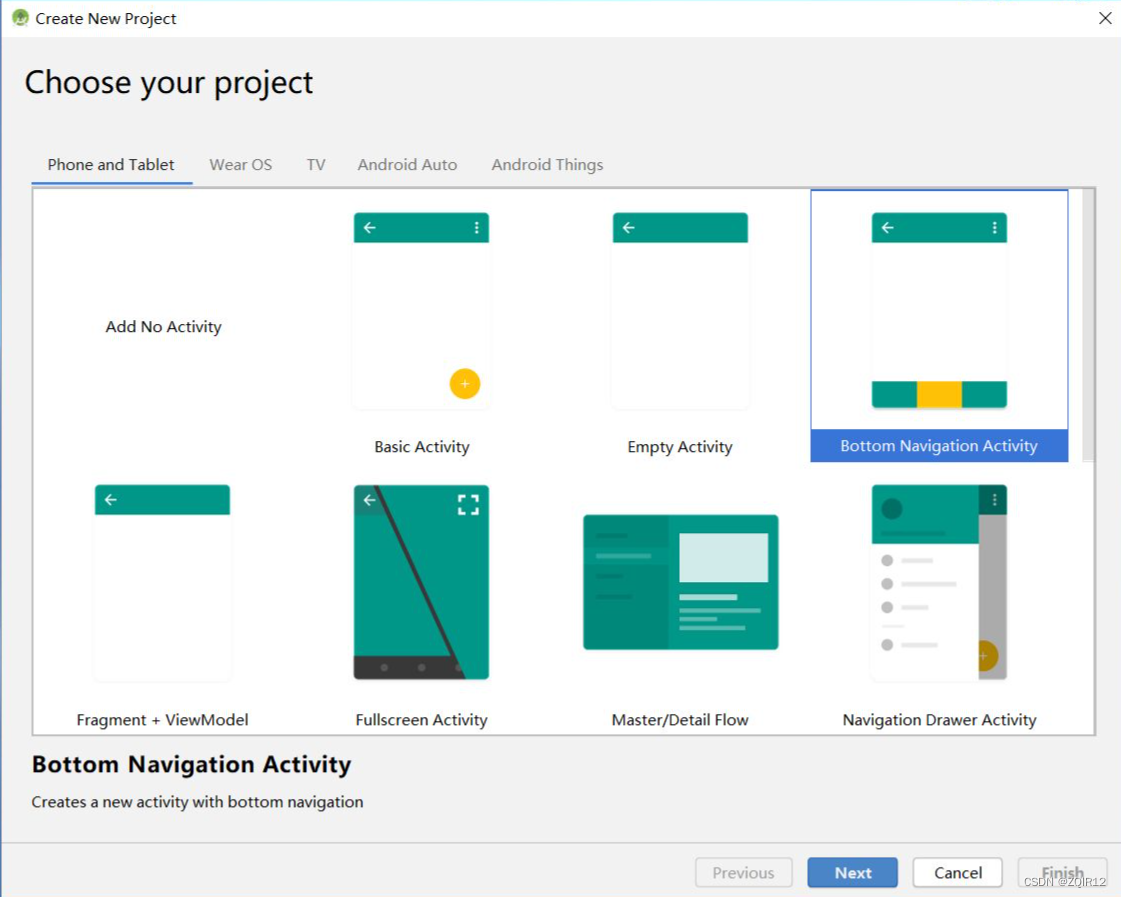The height and width of the screenshot is (897, 1121).
Task: Click the Android Studio icon in title bar
Action: [x=20, y=18]
